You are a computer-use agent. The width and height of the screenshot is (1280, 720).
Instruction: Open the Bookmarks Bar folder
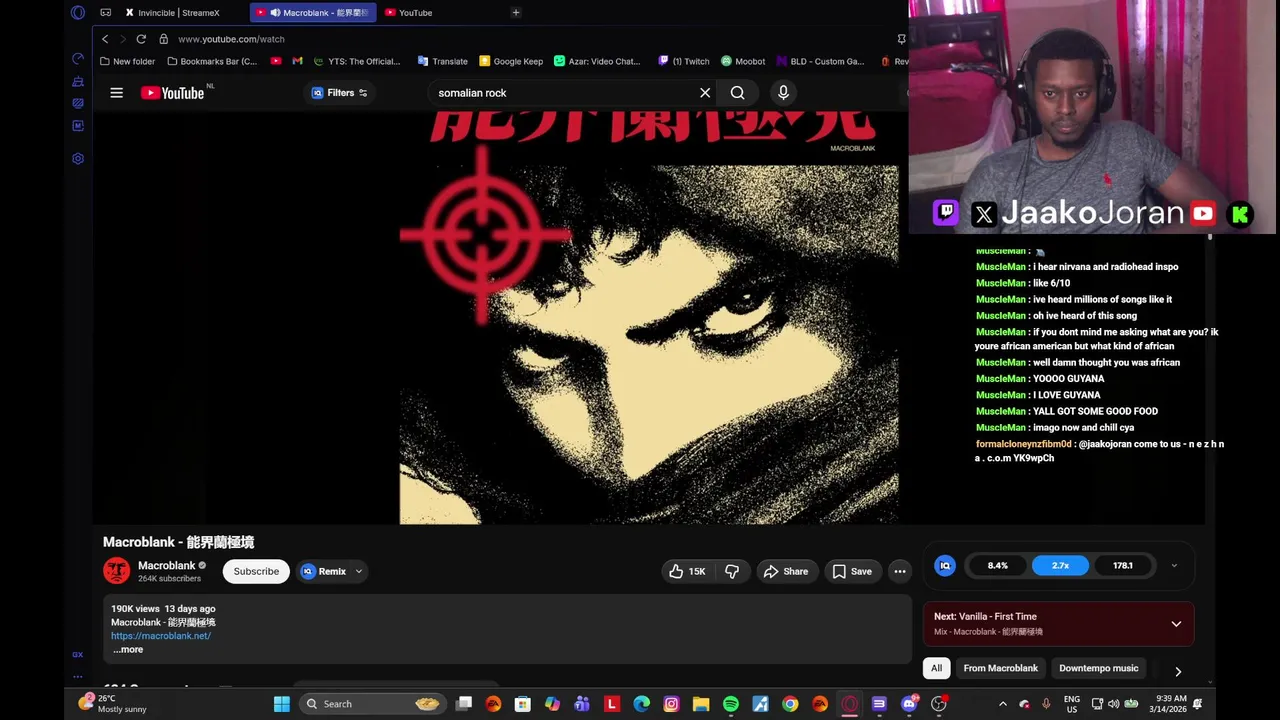click(212, 61)
